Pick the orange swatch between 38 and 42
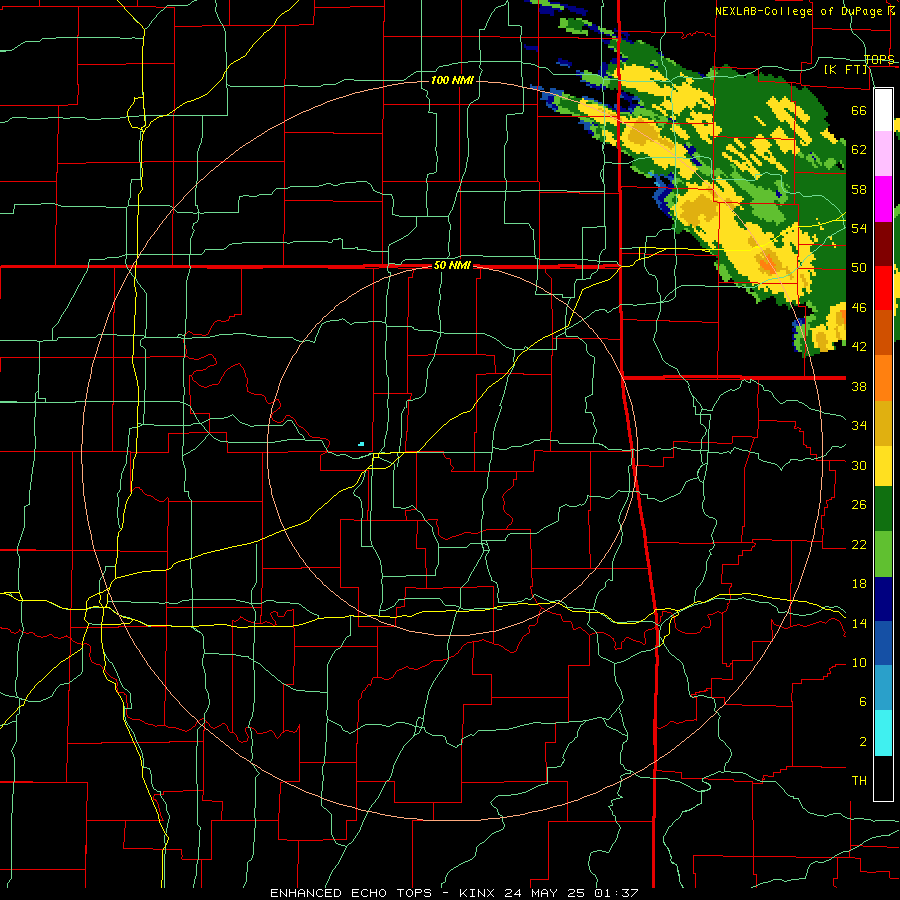This screenshot has height=900, width=900. pyautogui.click(x=883, y=378)
